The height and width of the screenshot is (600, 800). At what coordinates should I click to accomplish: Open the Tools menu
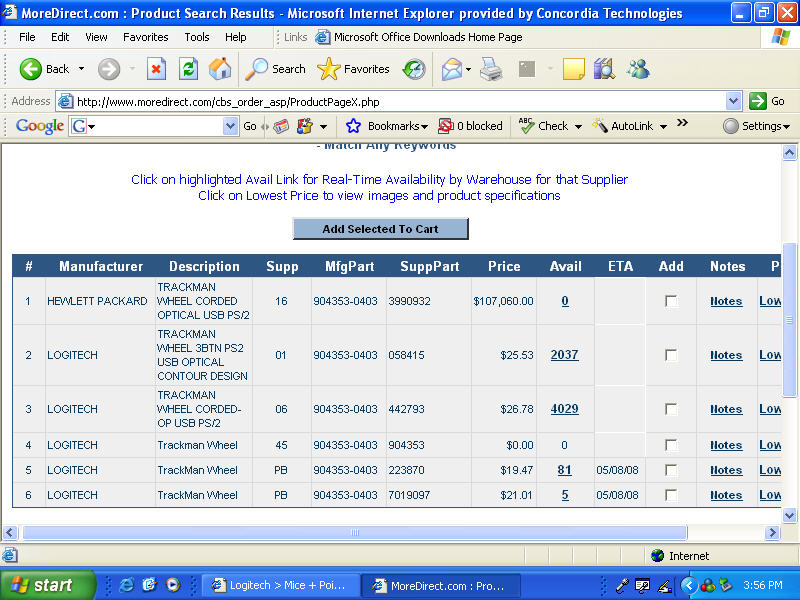tap(197, 37)
